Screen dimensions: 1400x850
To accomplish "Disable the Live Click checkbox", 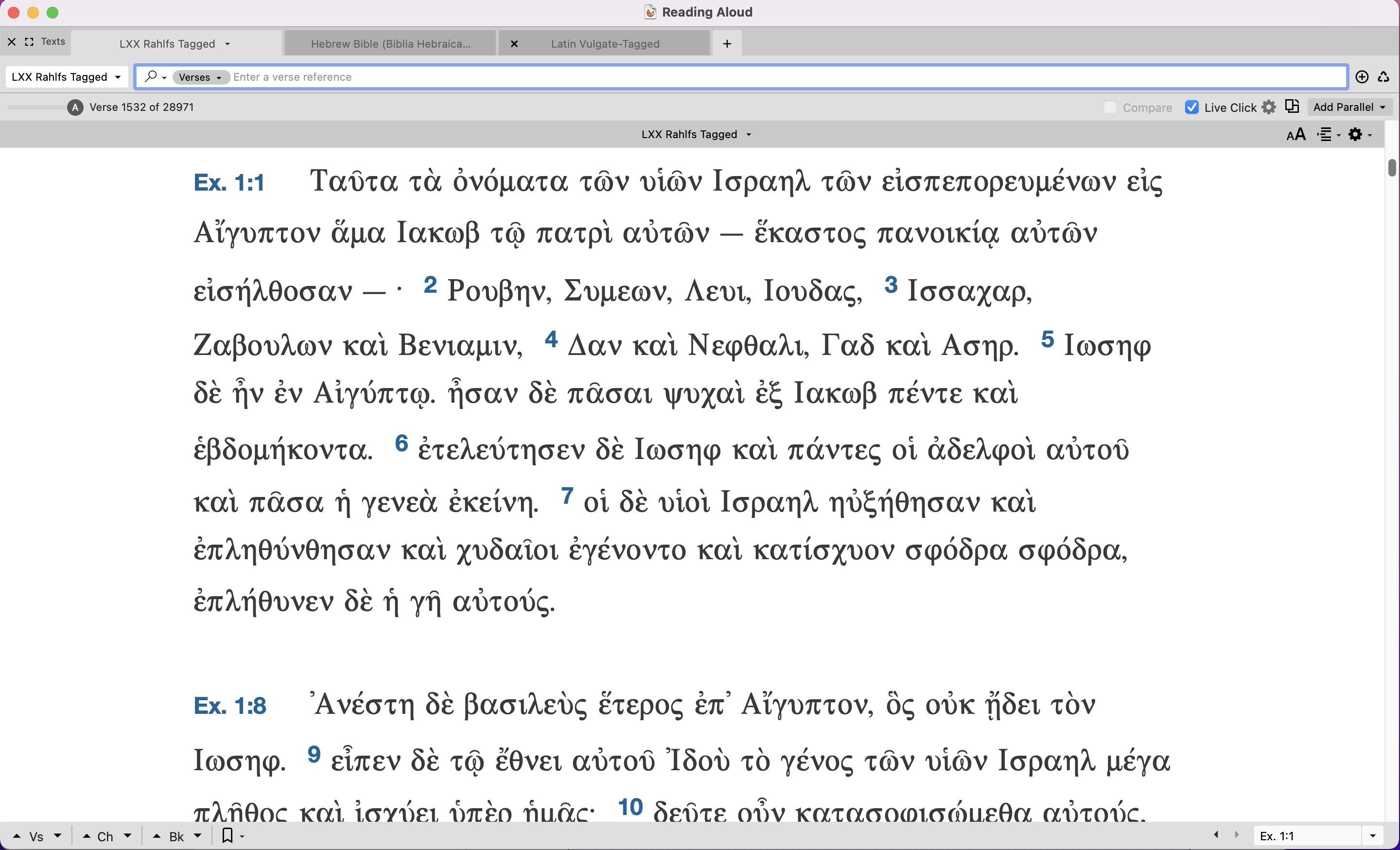I will (1191, 107).
